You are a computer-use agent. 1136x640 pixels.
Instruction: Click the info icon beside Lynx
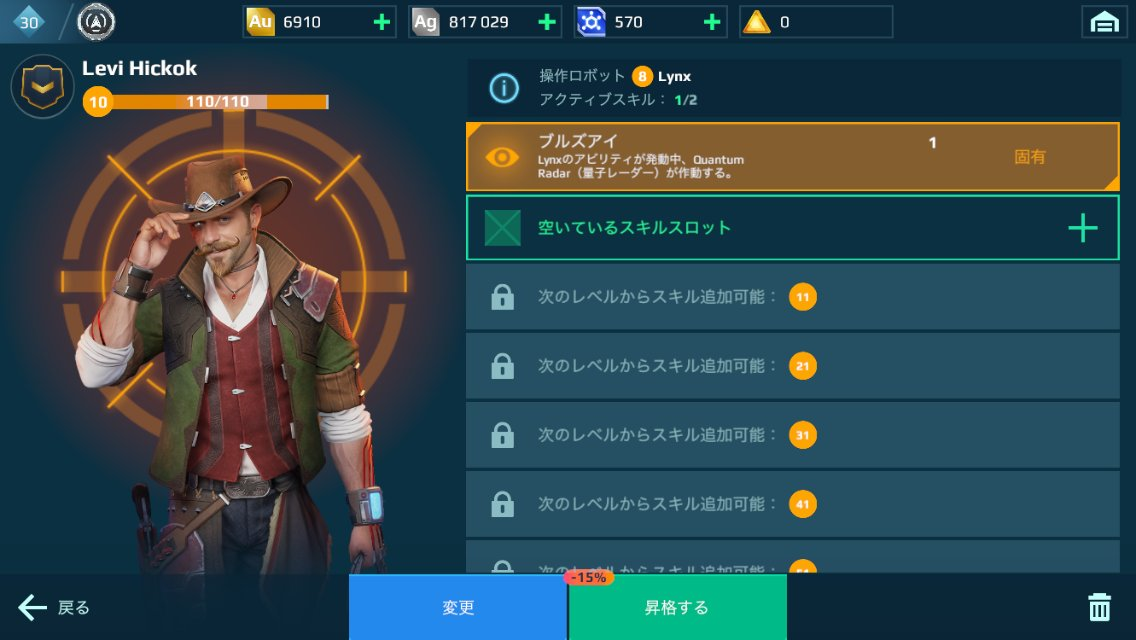click(504, 88)
